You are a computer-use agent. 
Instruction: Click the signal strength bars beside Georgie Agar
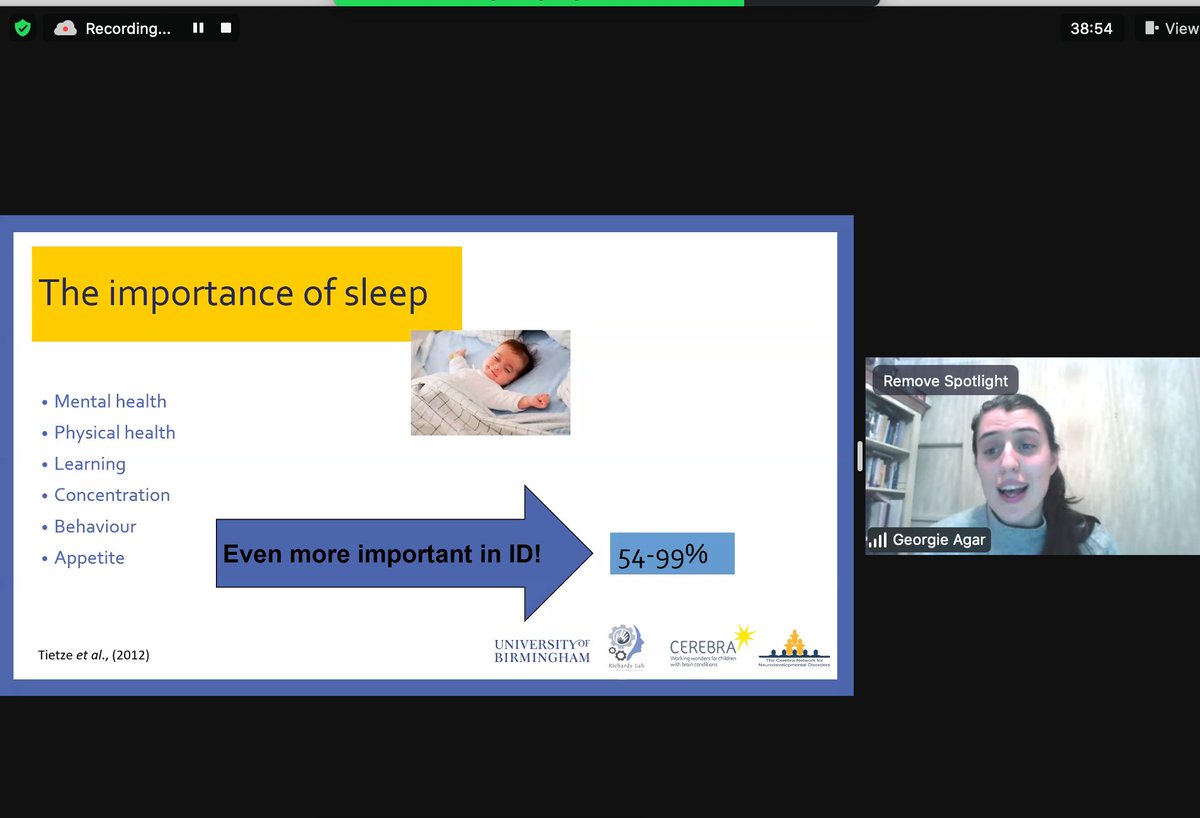[877, 540]
